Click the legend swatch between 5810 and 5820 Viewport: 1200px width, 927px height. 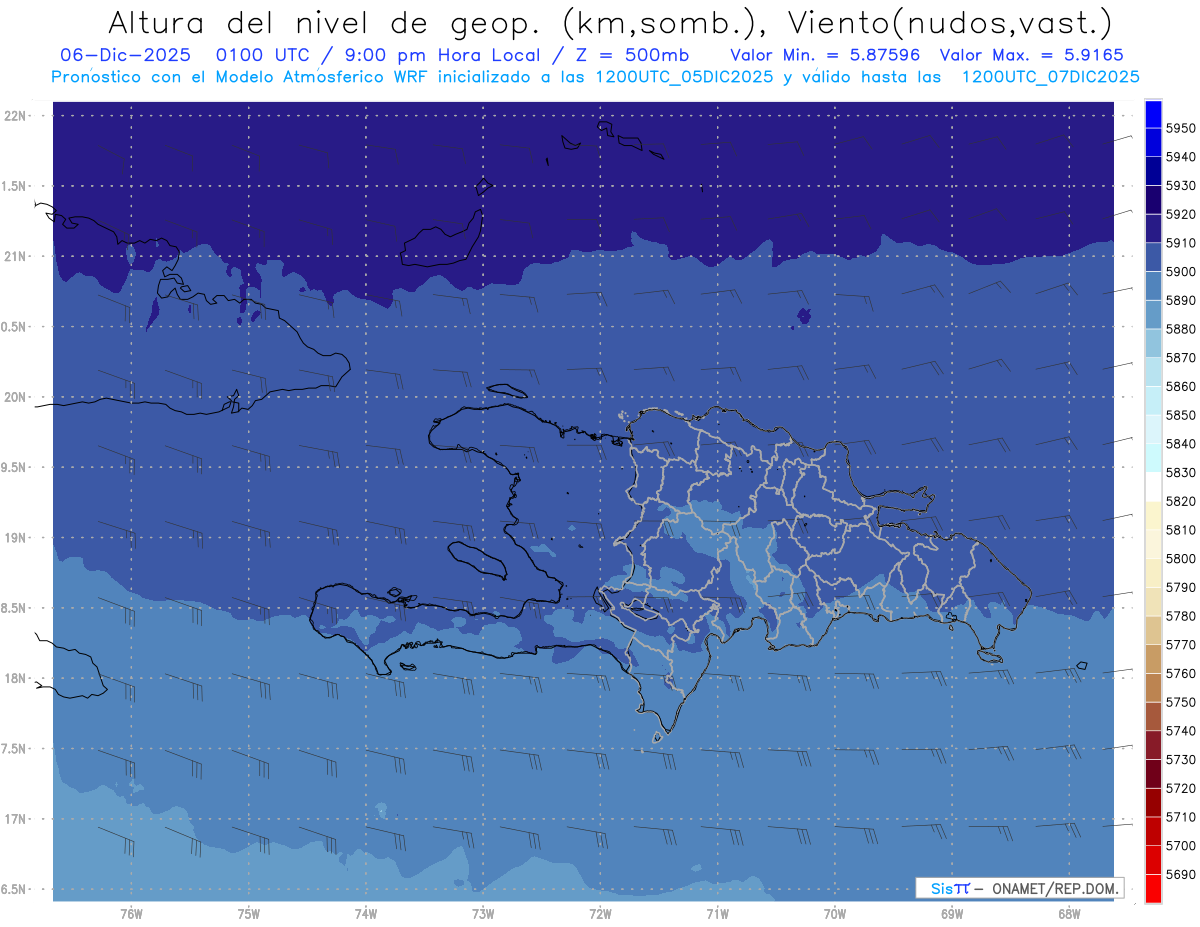(x=1153, y=516)
